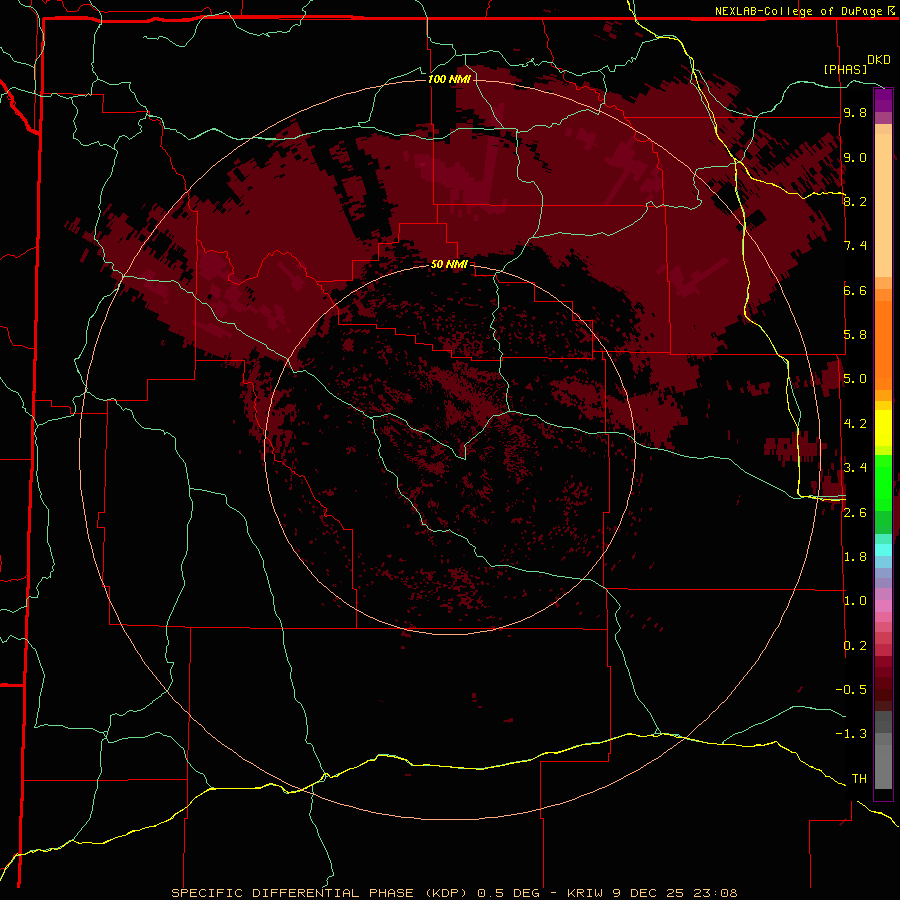Pick the pink band of the color scale

click(x=883, y=605)
